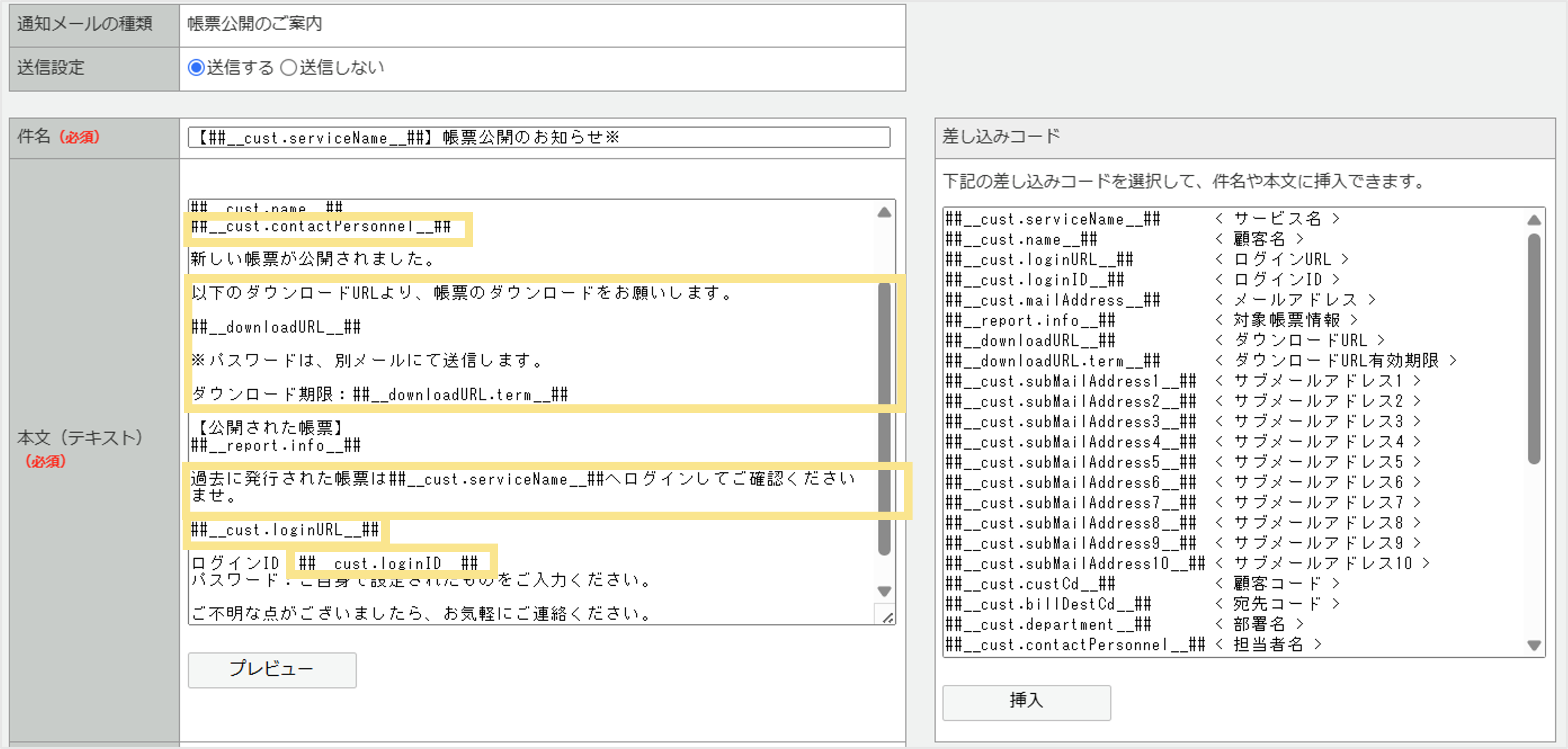Viewport: 1568px width, 749px height.
Task: Click ##__report.info__## line in body text
Action: (276, 446)
